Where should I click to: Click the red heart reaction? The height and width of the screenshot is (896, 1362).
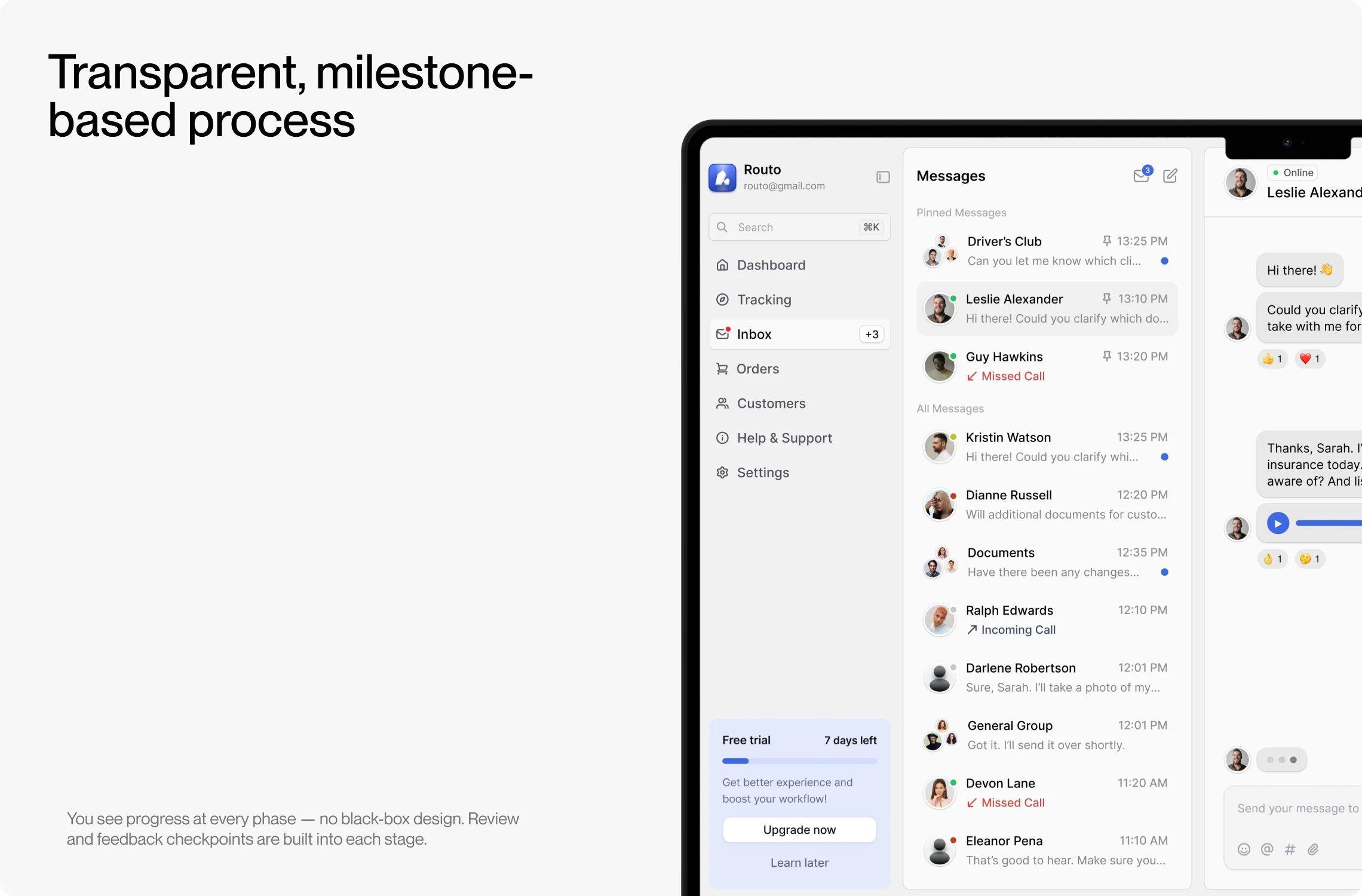pyautogui.click(x=1310, y=359)
